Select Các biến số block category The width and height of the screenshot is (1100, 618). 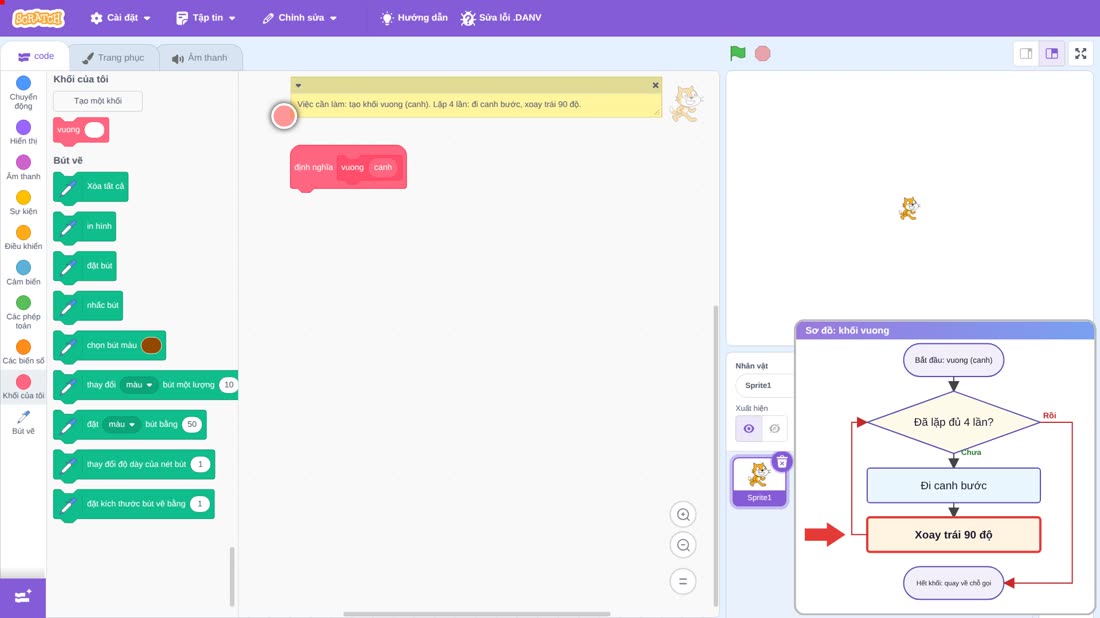pyautogui.click(x=23, y=351)
